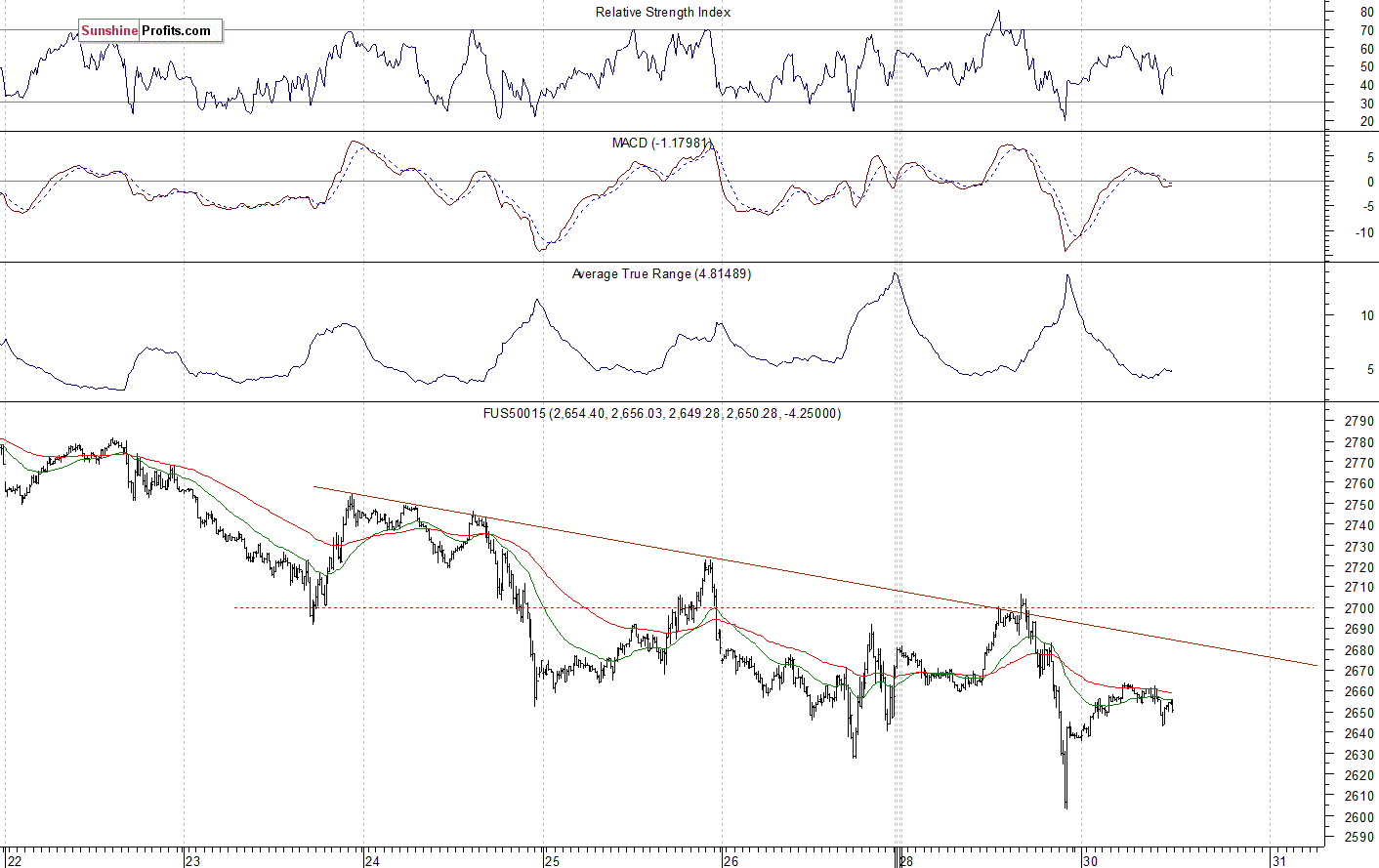
Task: Click the 2600 price axis label
Action: 1358,817
